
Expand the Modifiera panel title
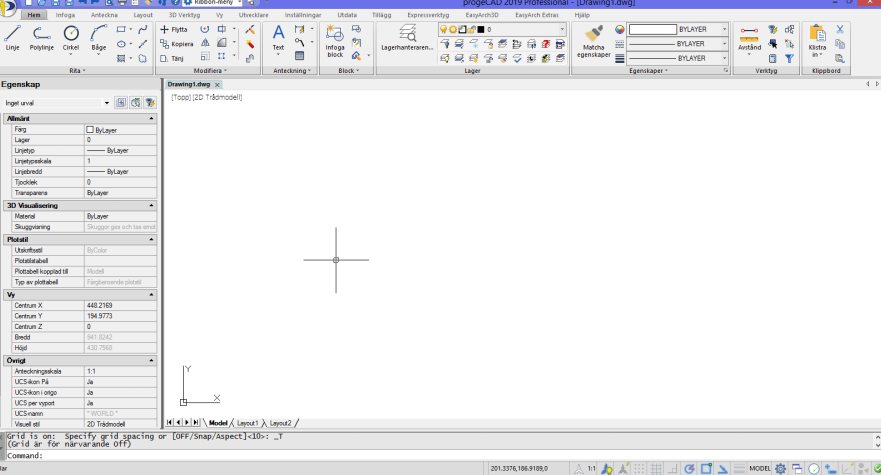pyautogui.click(x=210, y=71)
